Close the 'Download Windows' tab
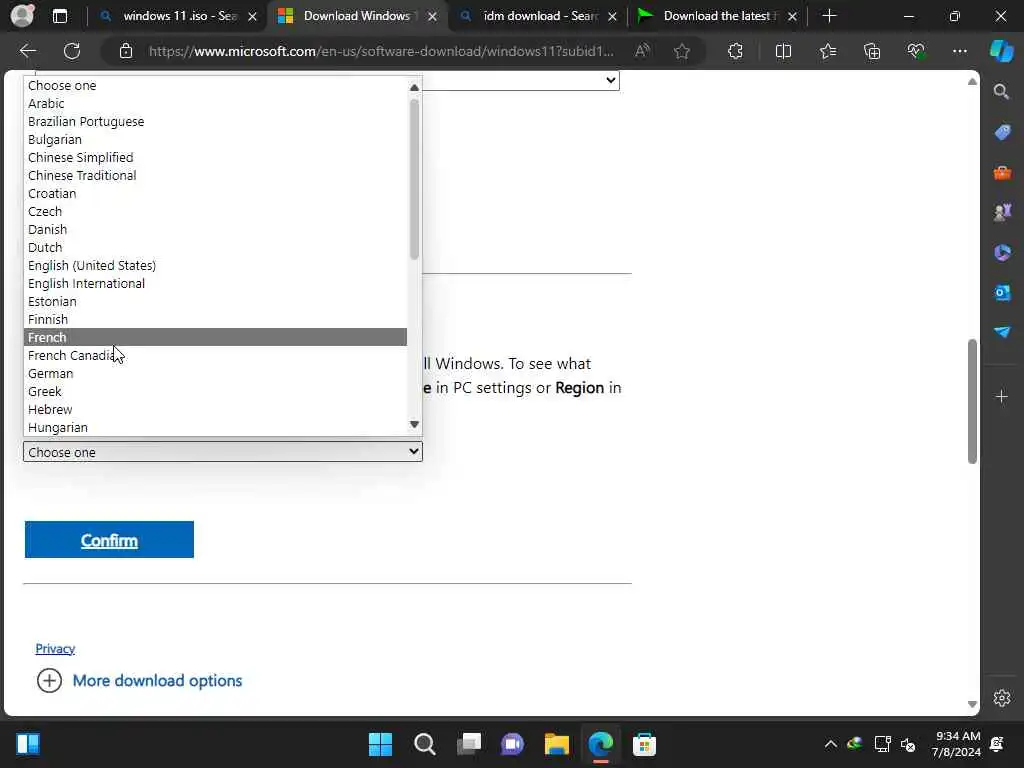 [x=432, y=16]
